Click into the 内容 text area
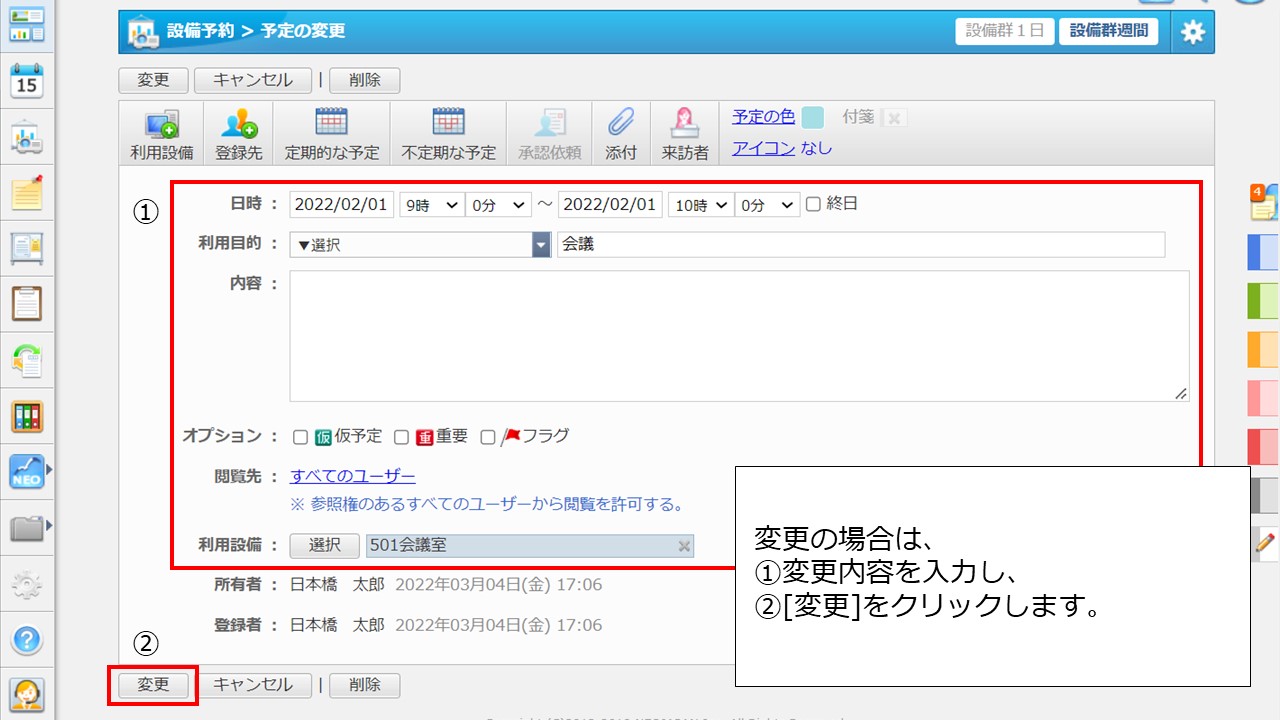Screen dimensions: 1280x720 tap(738, 335)
